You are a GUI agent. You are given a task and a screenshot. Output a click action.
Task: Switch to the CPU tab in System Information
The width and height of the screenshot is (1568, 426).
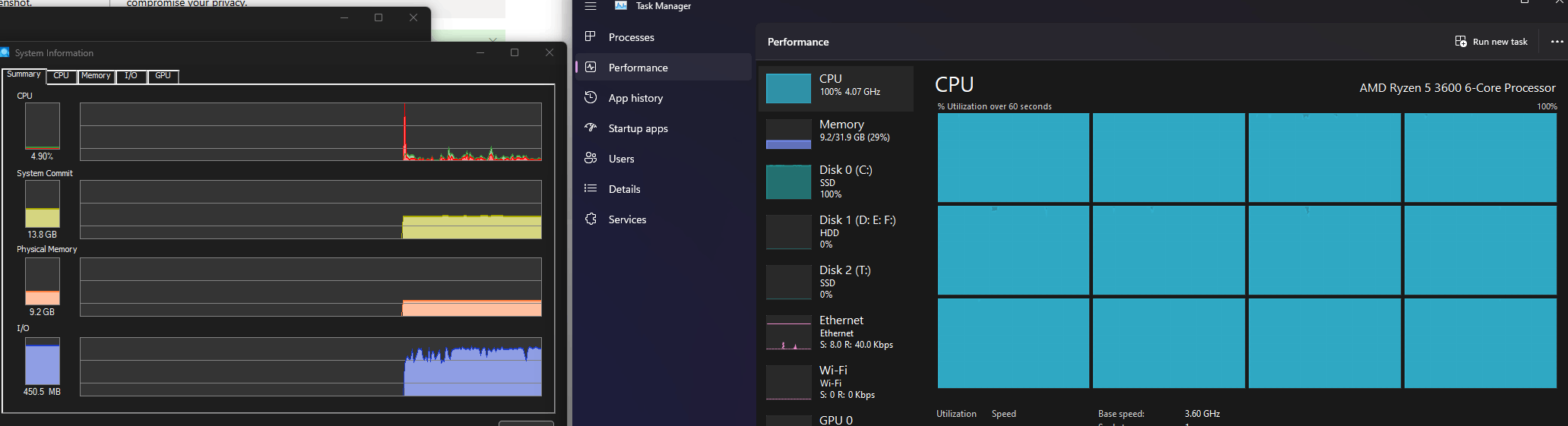[61, 76]
